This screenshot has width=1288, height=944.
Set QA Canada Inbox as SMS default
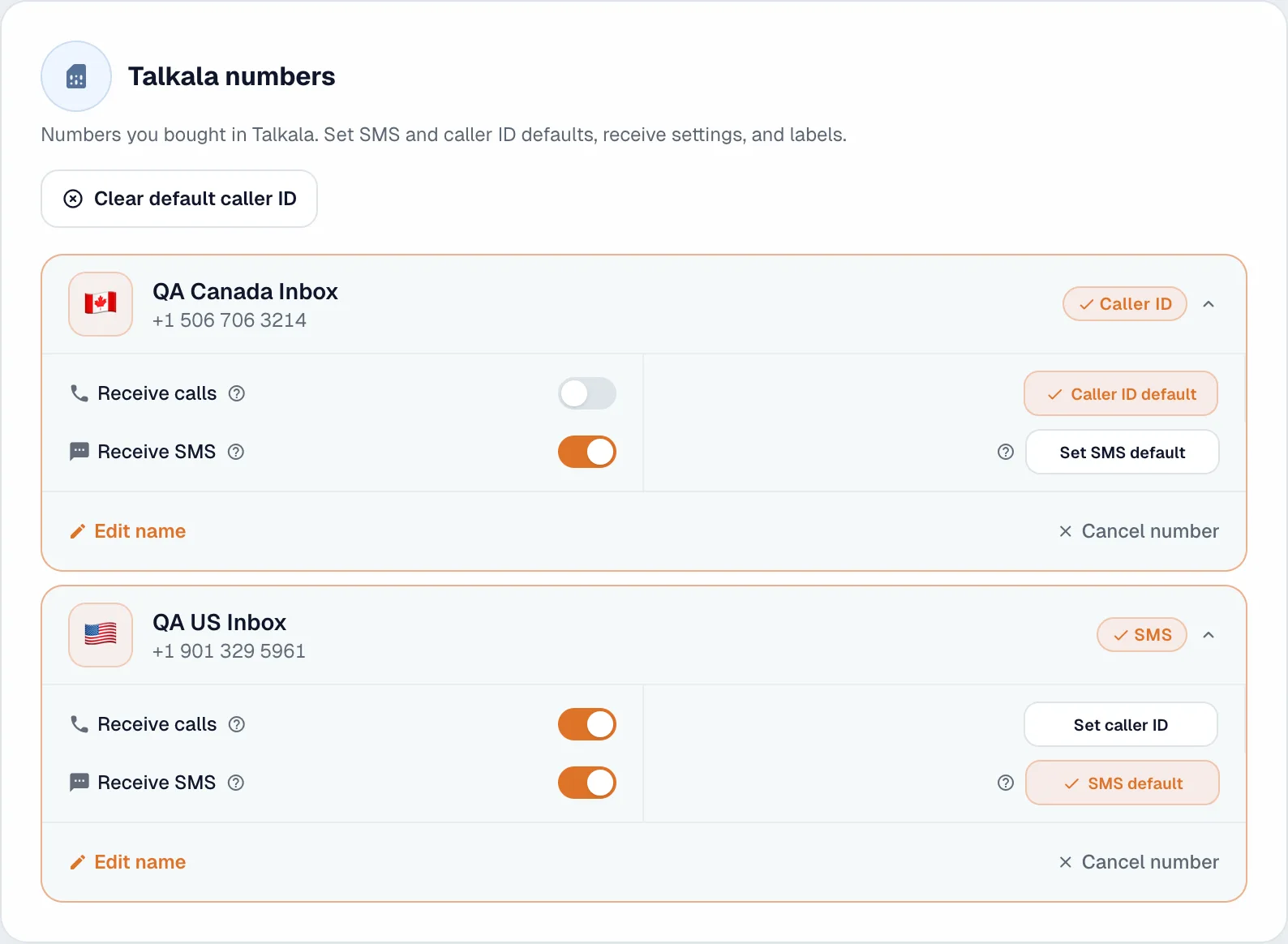click(1123, 452)
